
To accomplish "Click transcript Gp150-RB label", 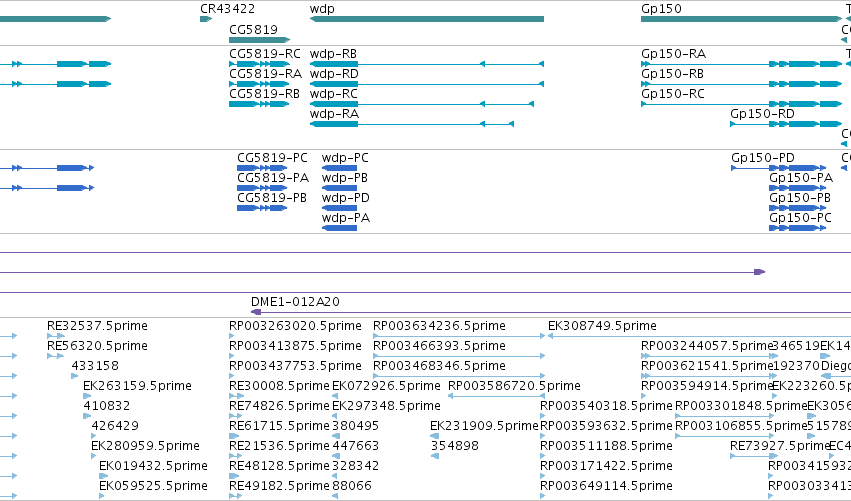I will [672, 74].
